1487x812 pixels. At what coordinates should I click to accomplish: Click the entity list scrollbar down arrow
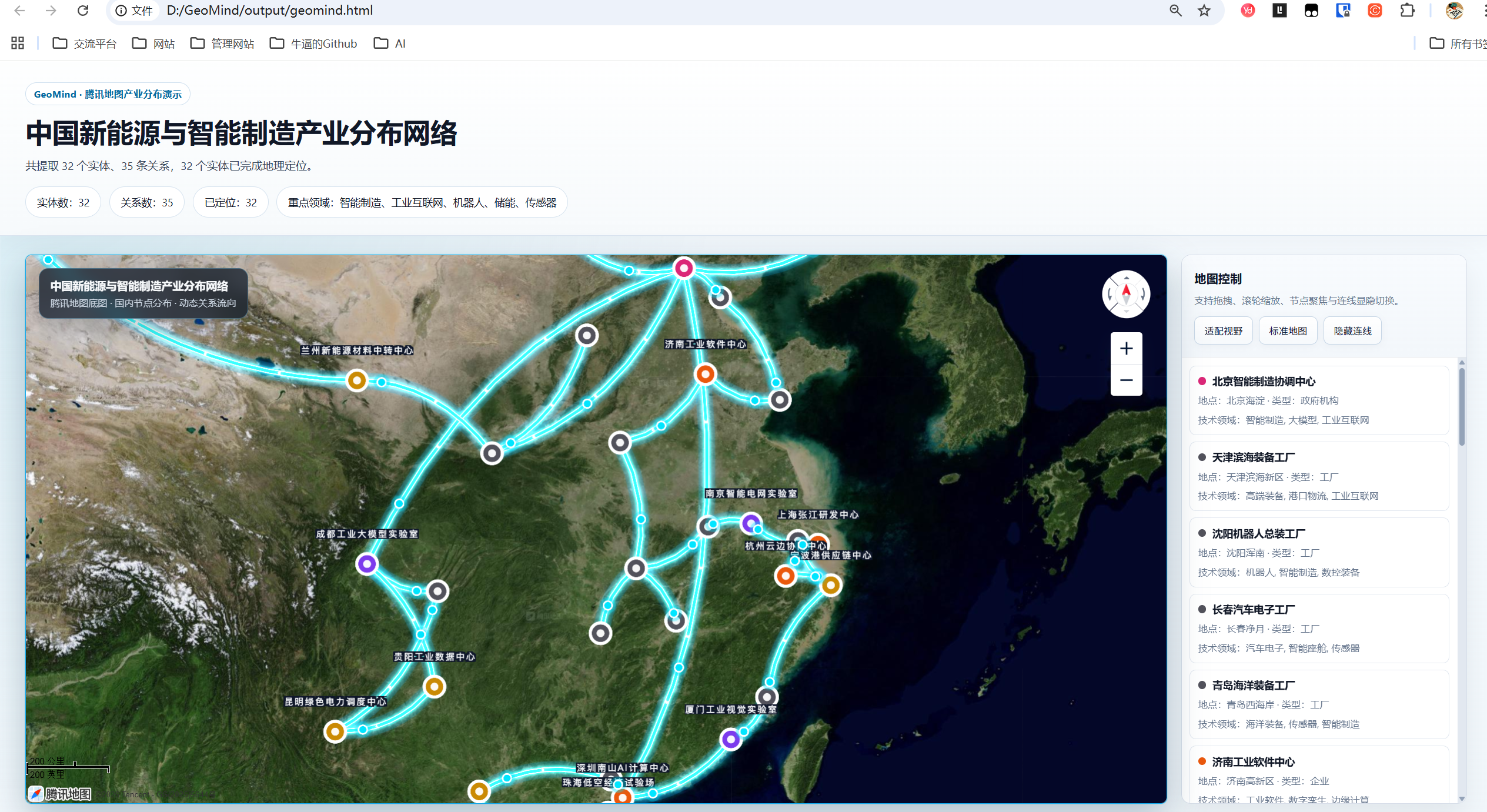(1462, 798)
